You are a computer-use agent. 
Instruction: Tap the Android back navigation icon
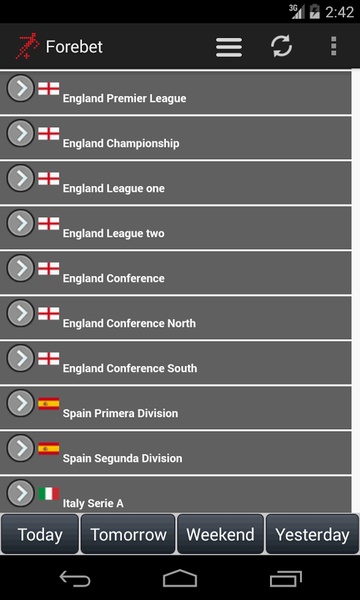(75, 578)
